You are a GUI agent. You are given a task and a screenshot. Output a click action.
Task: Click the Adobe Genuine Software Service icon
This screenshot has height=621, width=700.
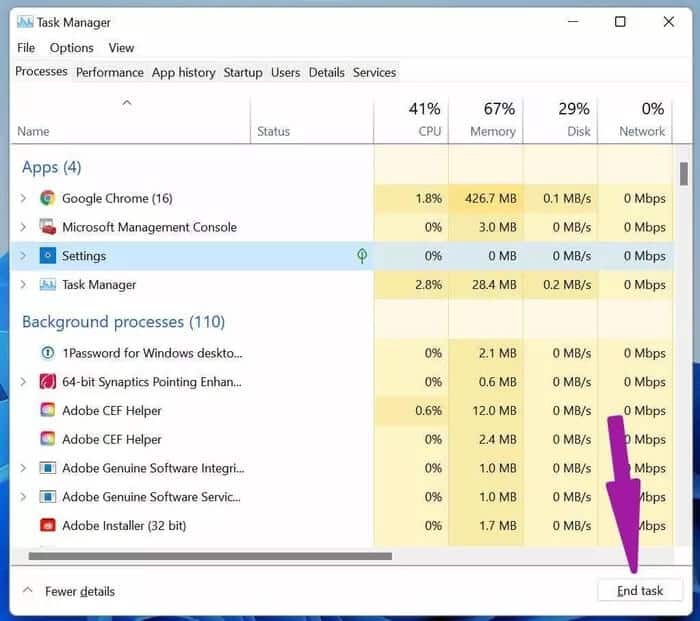click(x=47, y=496)
